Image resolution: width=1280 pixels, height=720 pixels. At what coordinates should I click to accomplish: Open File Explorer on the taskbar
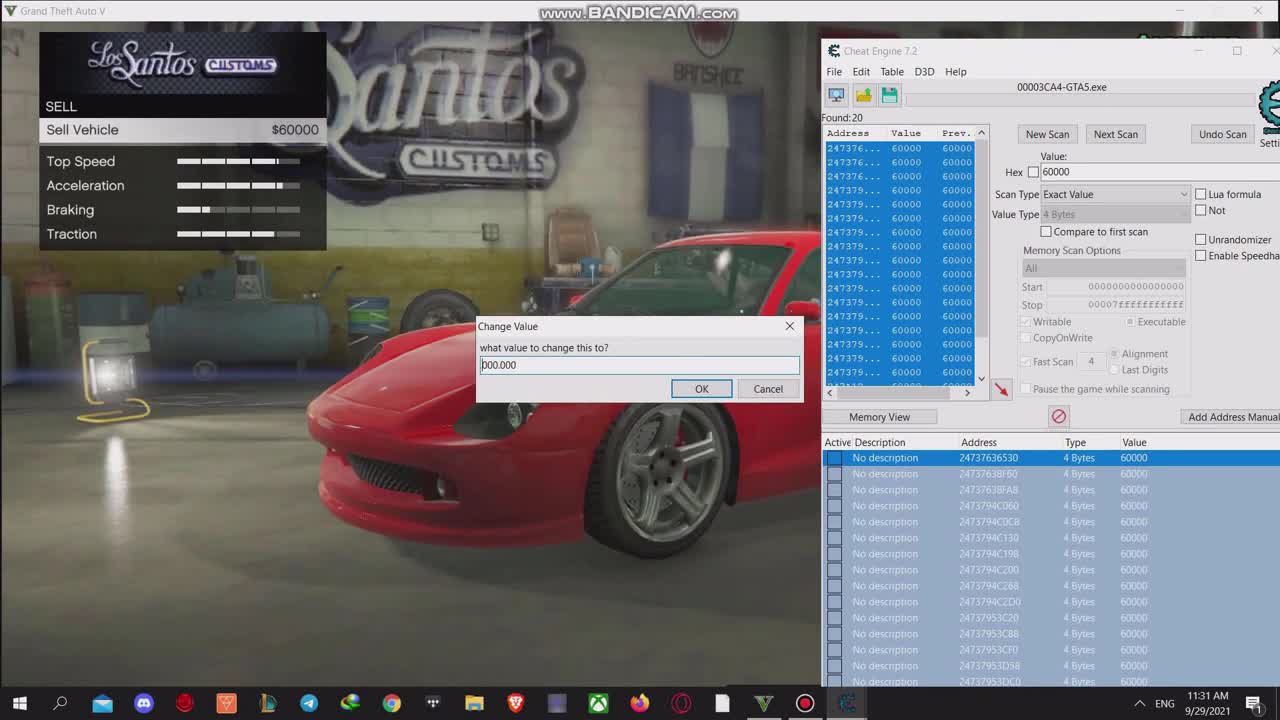click(x=474, y=703)
